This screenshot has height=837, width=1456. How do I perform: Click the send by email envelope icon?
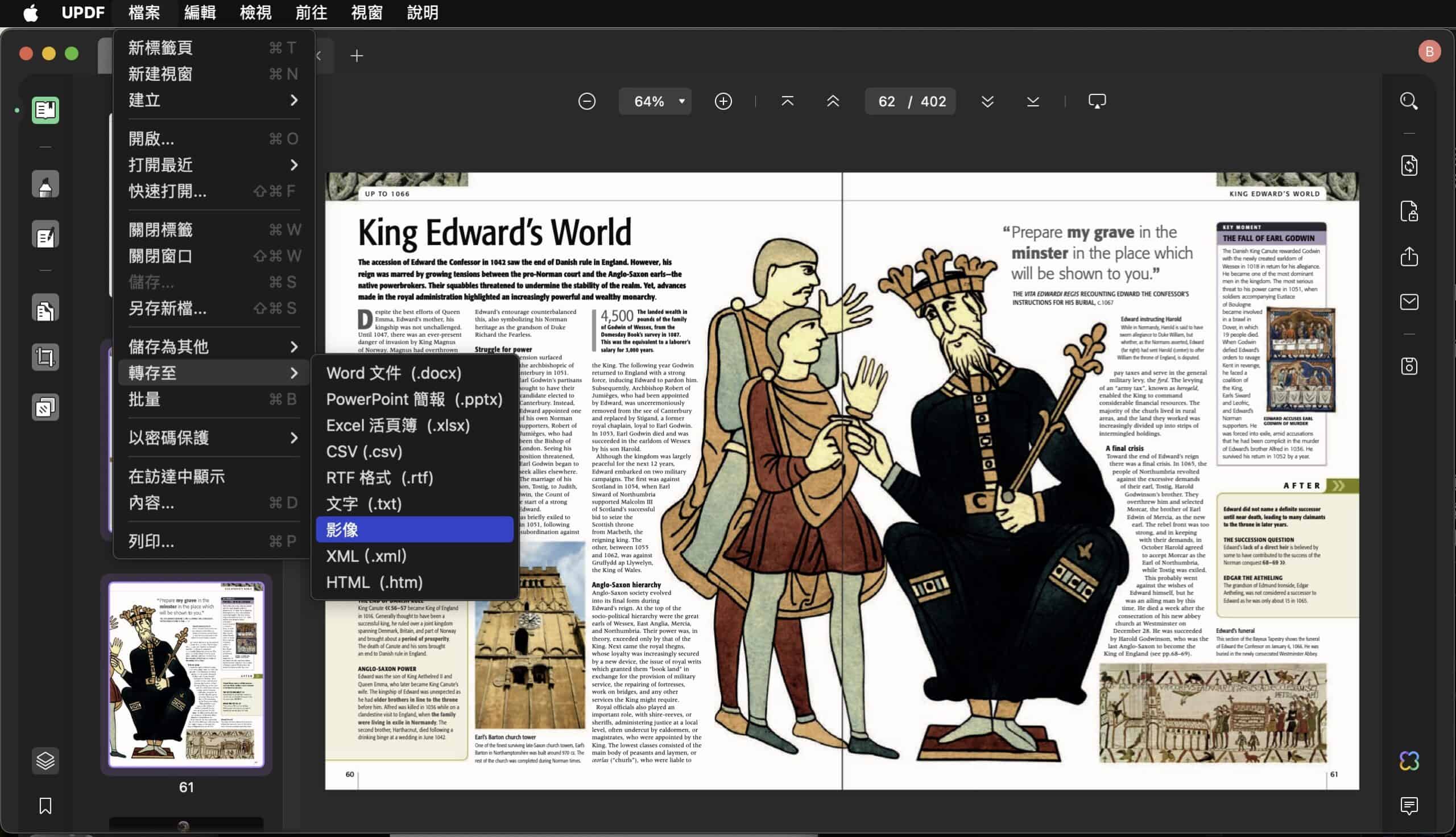pyautogui.click(x=1408, y=302)
